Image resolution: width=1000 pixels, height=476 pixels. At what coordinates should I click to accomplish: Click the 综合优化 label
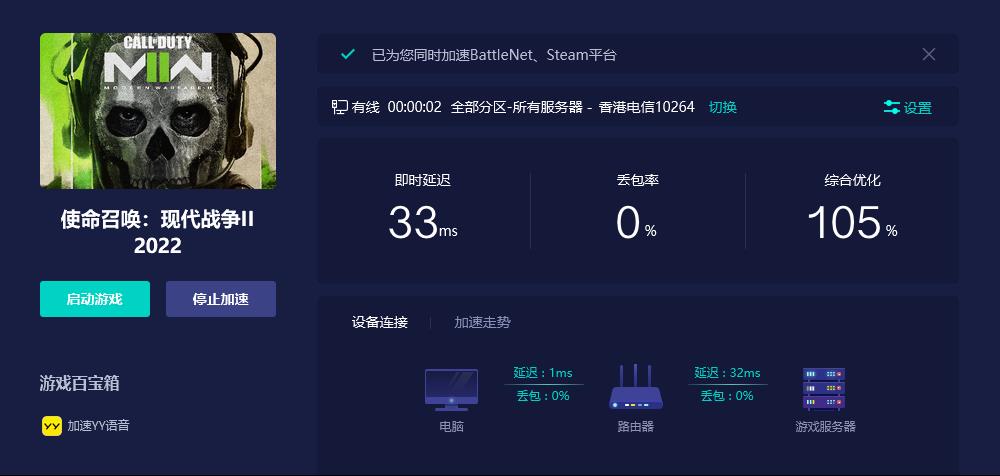point(853,181)
